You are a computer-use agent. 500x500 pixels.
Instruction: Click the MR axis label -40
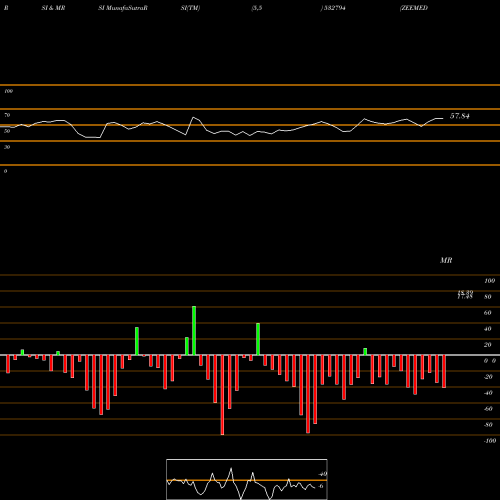pyautogui.click(x=488, y=393)
